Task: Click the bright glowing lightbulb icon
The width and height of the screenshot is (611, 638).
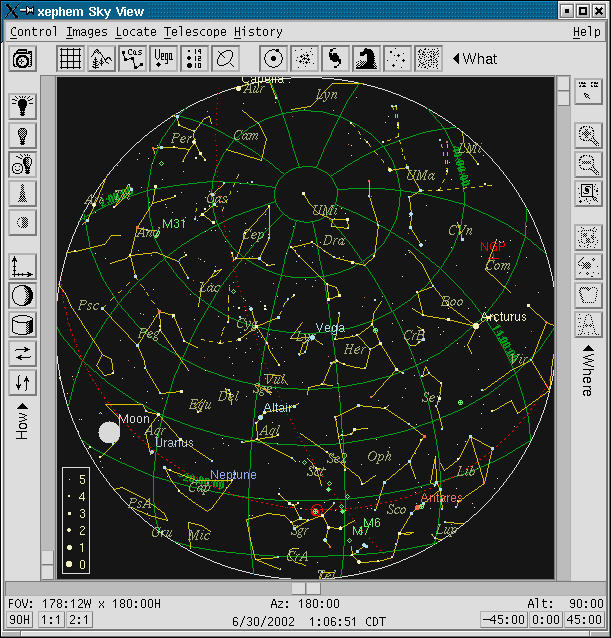Action: [22, 106]
